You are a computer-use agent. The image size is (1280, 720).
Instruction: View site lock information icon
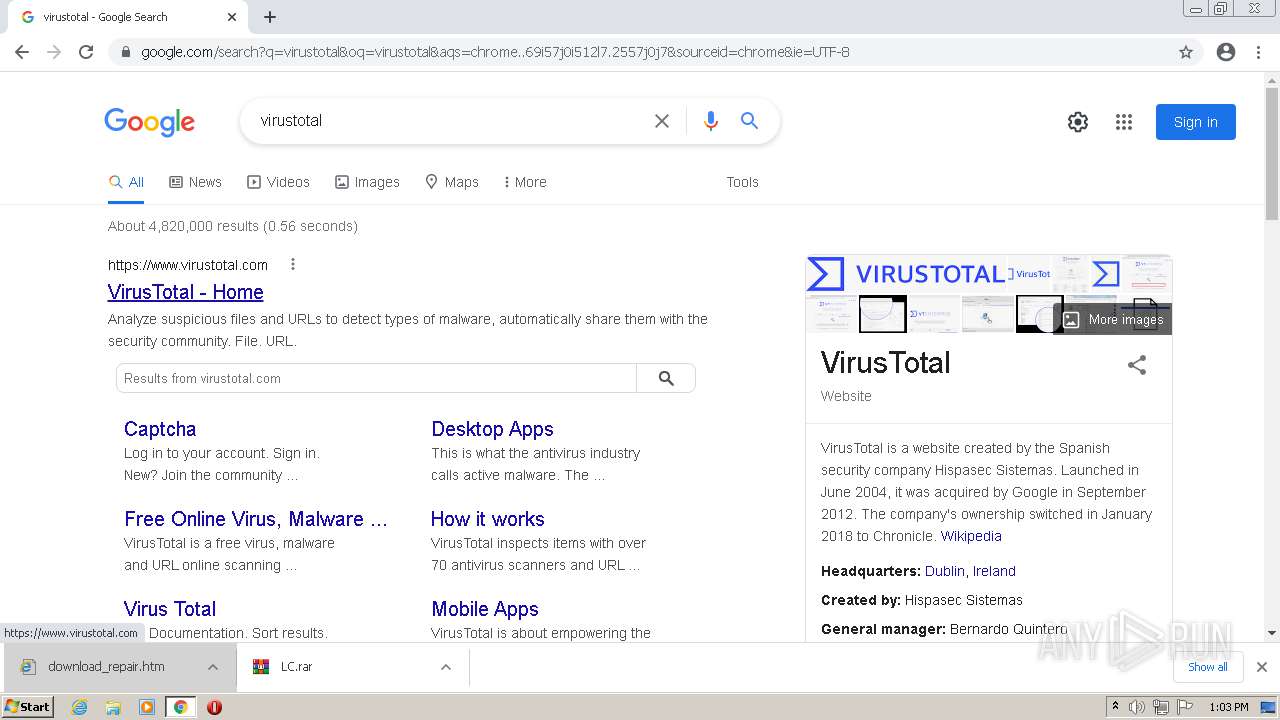click(125, 52)
